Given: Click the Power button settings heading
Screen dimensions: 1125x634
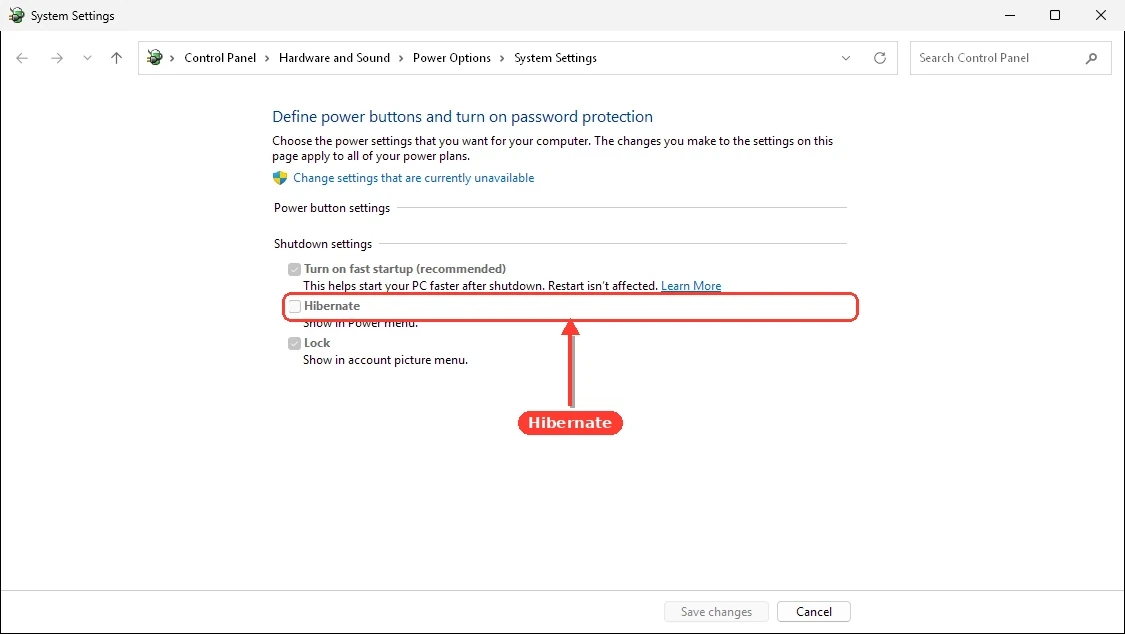Looking at the screenshot, I should [331, 208].
